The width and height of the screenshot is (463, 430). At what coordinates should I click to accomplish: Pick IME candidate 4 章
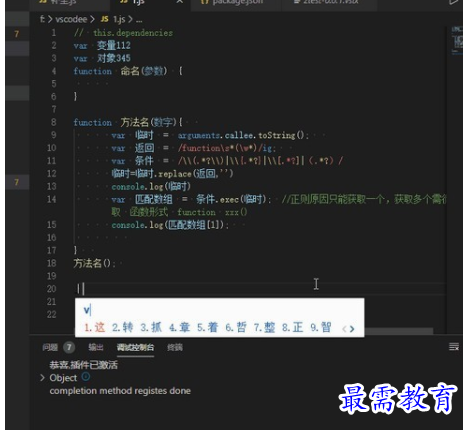[179, 327]
